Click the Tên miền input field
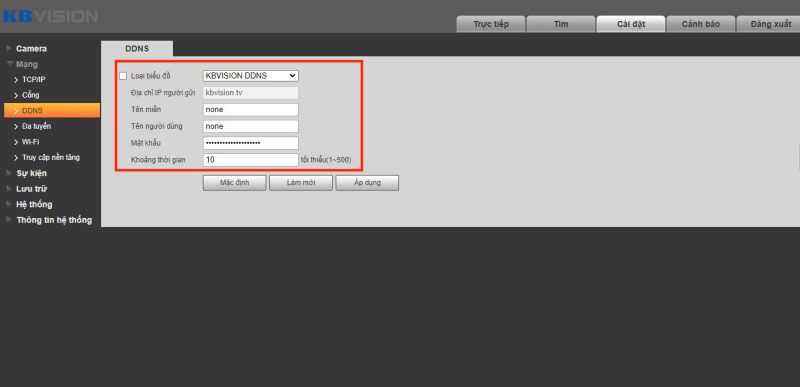 point(251,110)
